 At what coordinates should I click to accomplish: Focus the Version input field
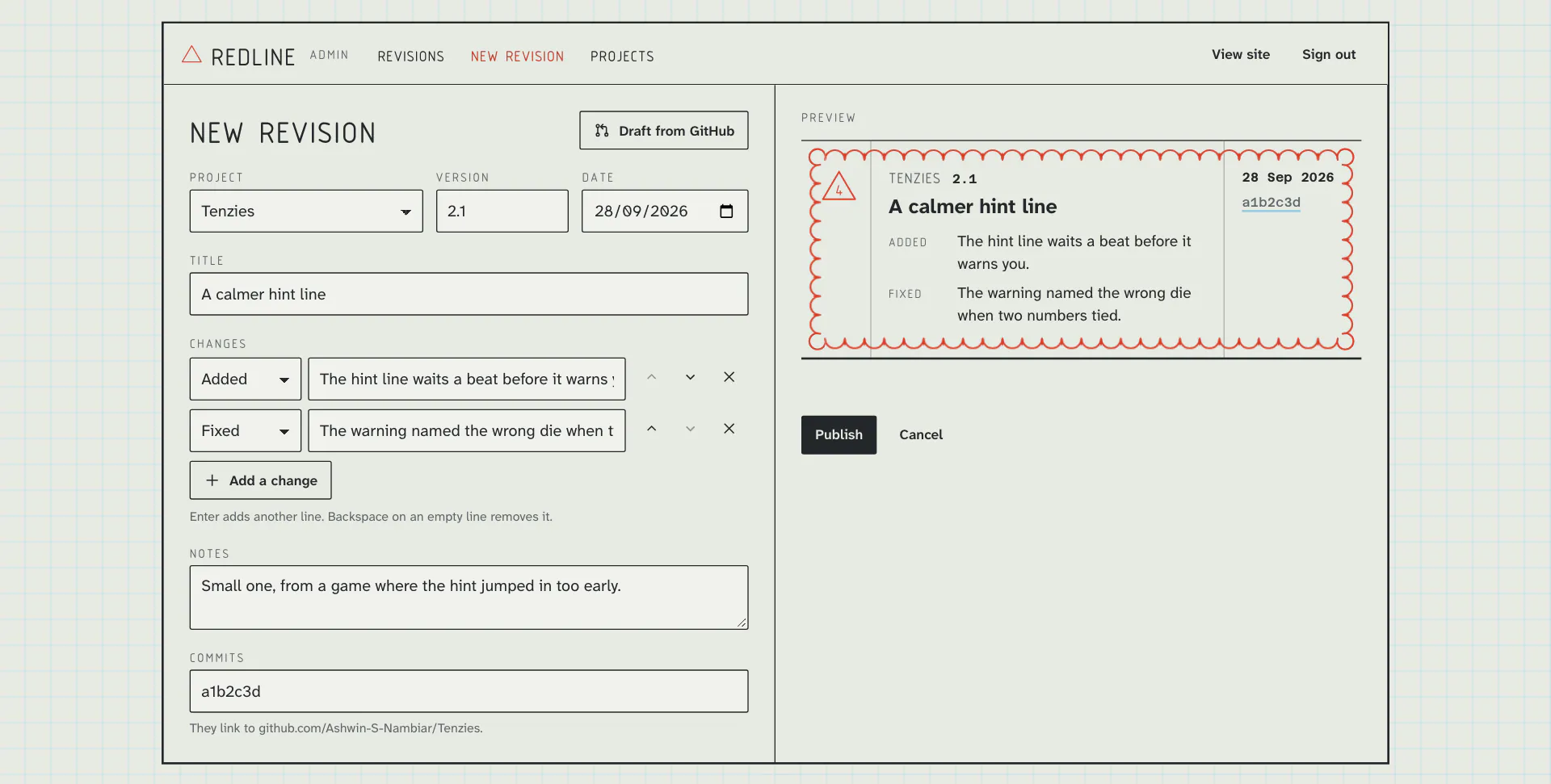click(x=502, y=211)
